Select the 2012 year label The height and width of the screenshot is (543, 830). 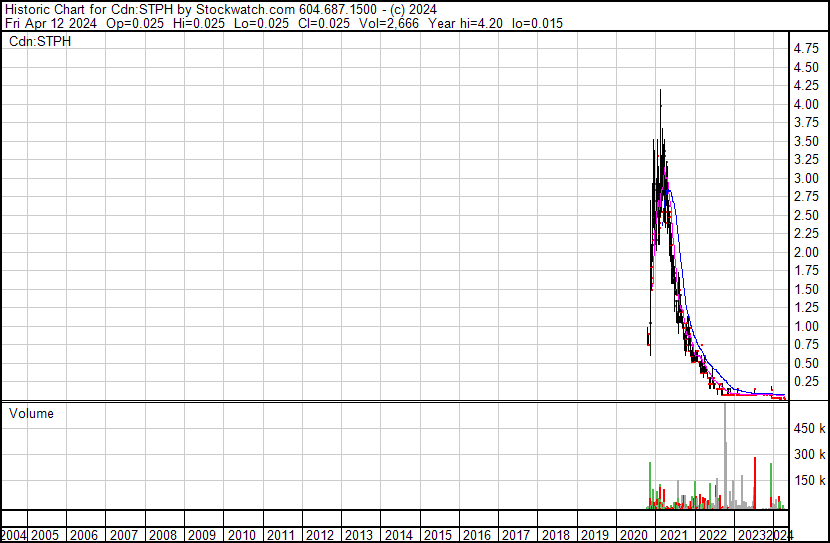click(x=320, y=535)
